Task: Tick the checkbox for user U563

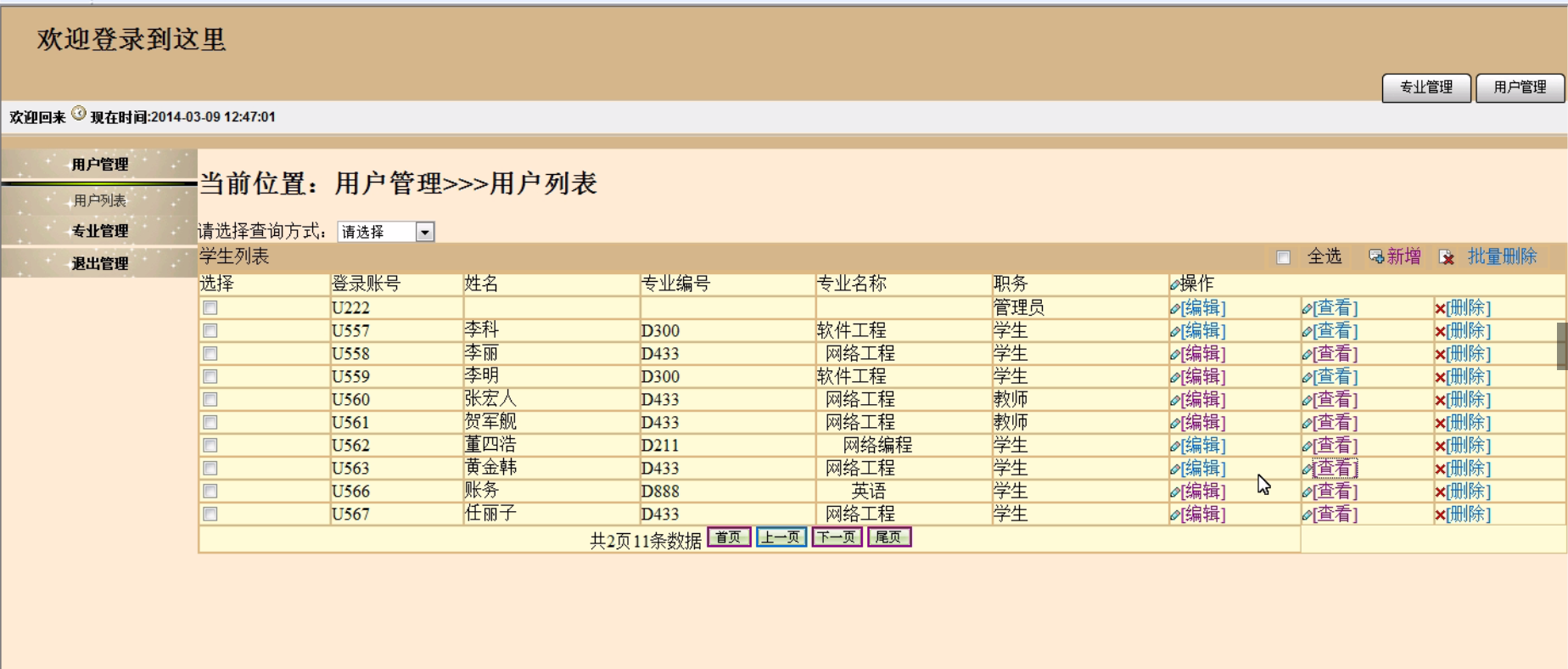Action: (x=210, y=468)
